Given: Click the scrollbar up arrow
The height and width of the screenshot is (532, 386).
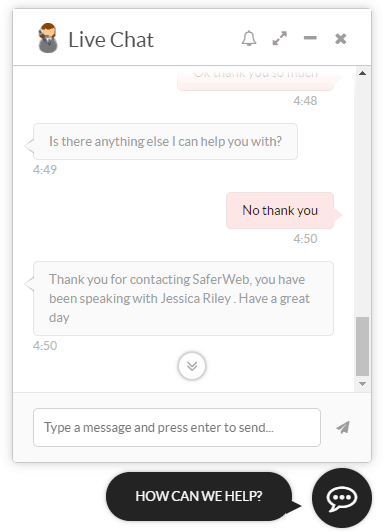Looking at the screenshot, I should pos(362,73).
